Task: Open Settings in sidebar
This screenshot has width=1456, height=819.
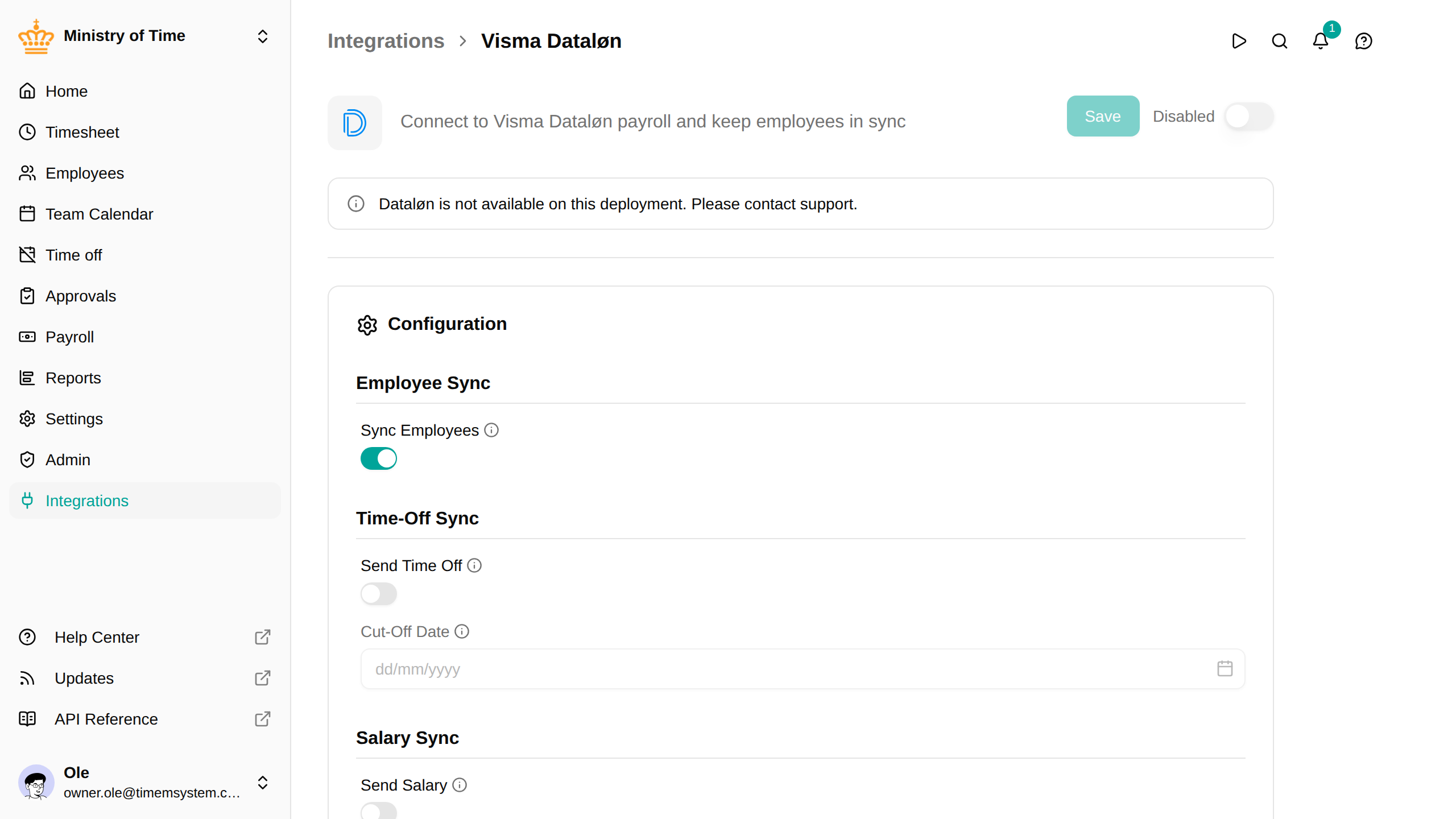Action: (x=145, y=419)
